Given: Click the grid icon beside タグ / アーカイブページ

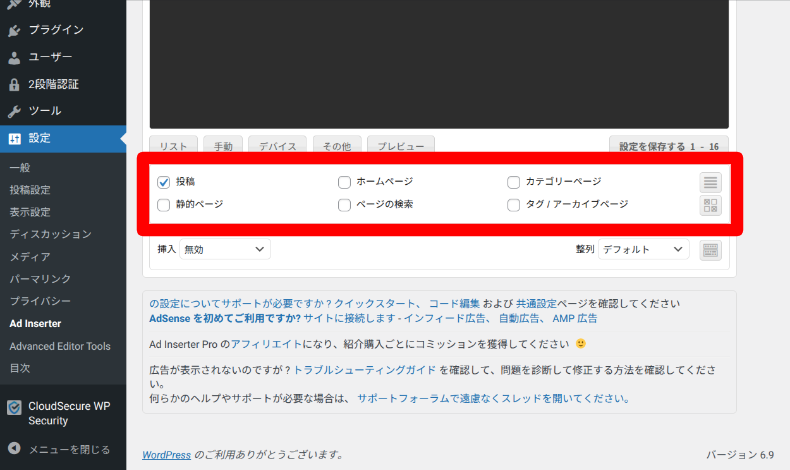Looking at the screenshot, I should tap(710, 206).
